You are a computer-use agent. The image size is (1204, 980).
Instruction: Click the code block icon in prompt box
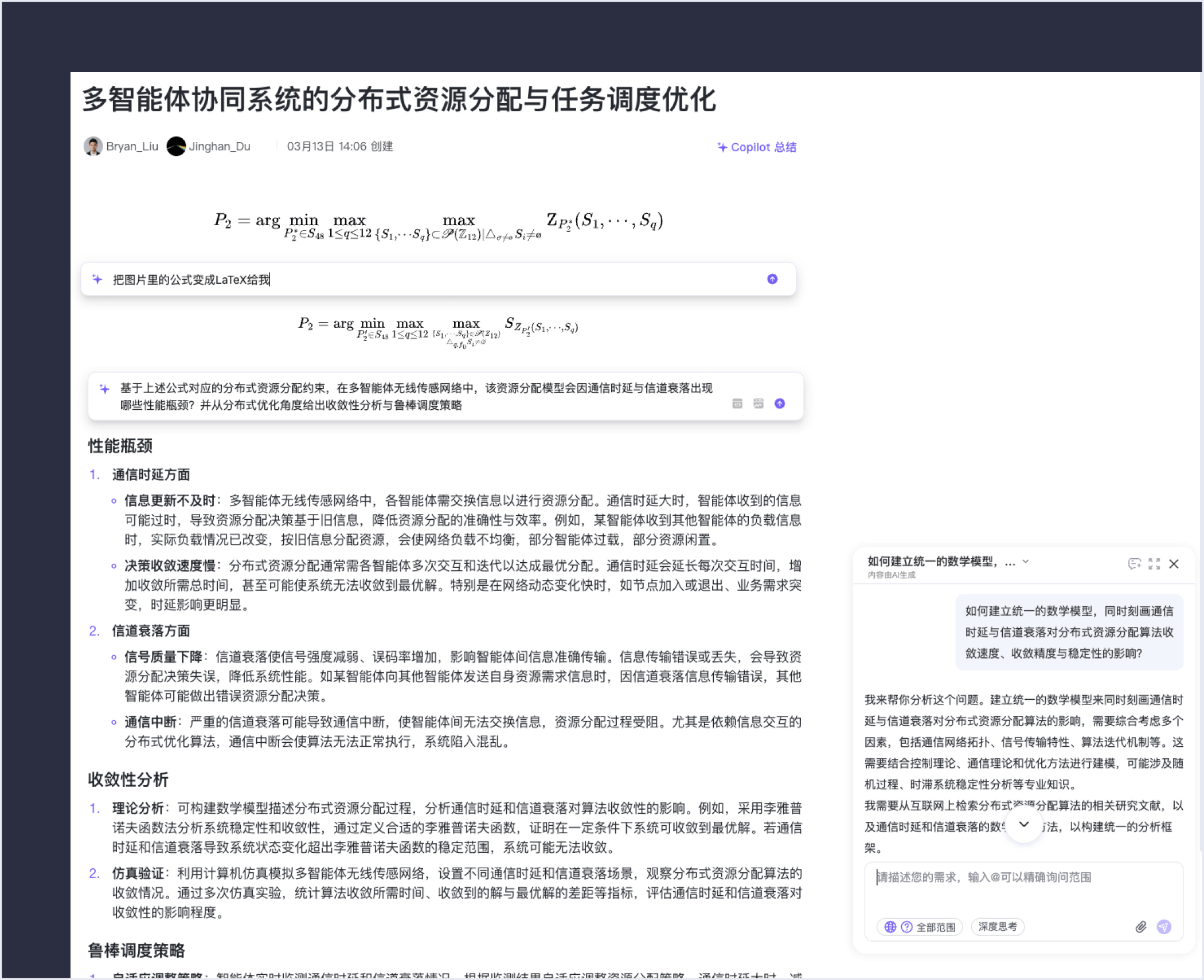tap(737, 403)
